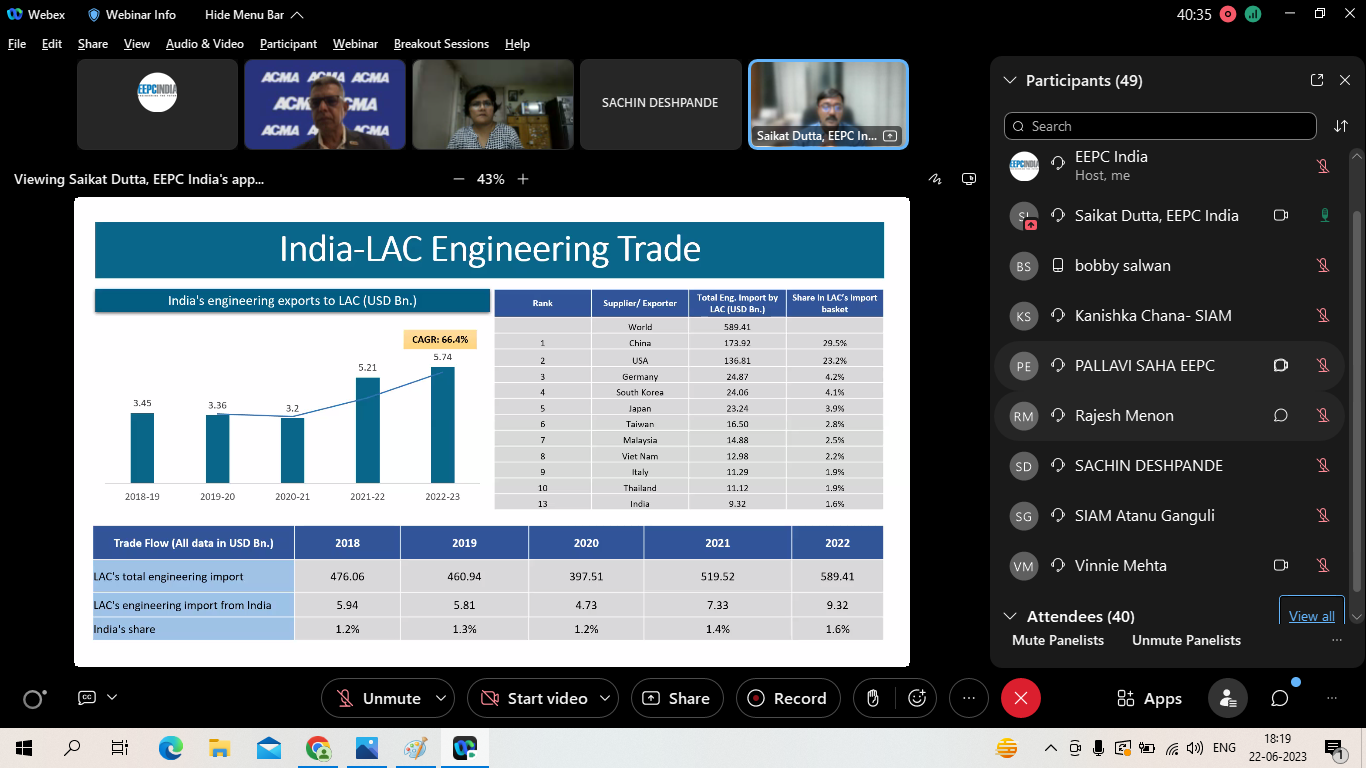Screen dimensions: 1366x768
Task: Click the red end meeting button
Action: 1021,698
